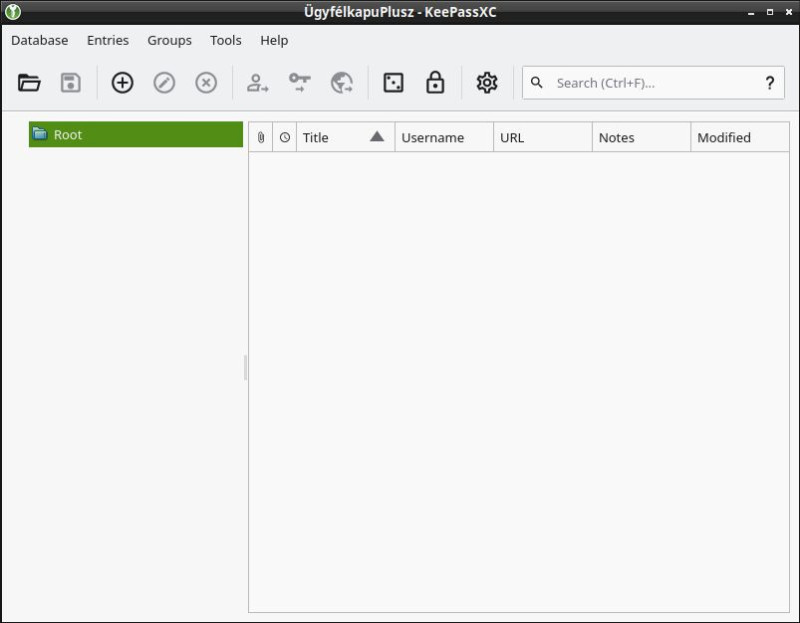Click the delete entry X icon
The image size is (800, 623).
[206, 83]
